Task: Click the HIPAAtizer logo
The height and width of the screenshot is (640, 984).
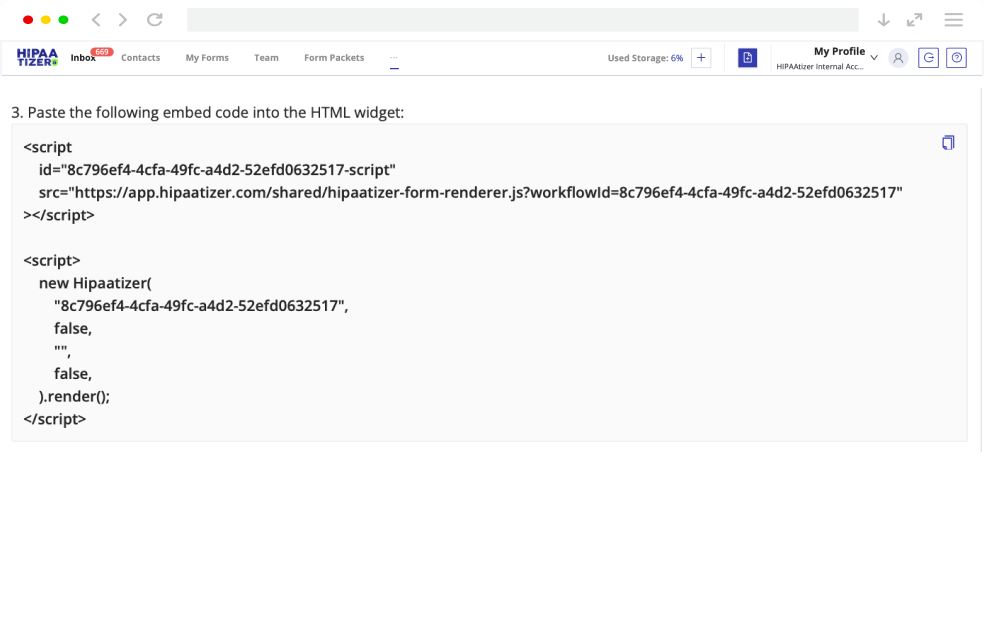Action: coord(37,57)
